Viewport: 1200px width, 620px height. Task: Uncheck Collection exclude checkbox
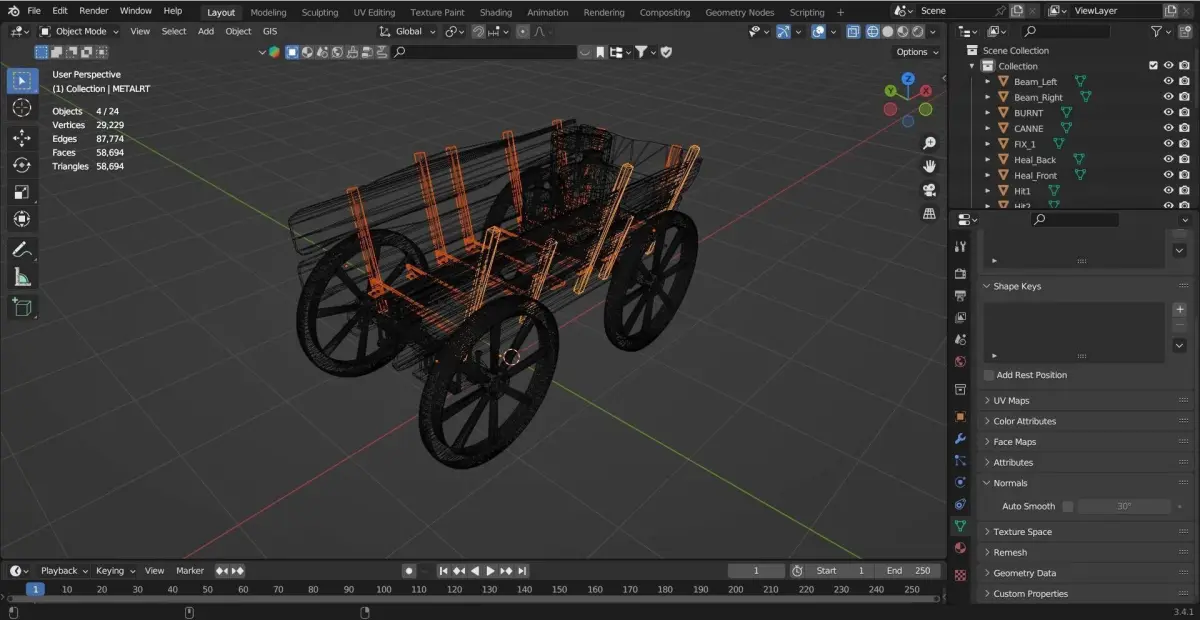pos(1153,66)
